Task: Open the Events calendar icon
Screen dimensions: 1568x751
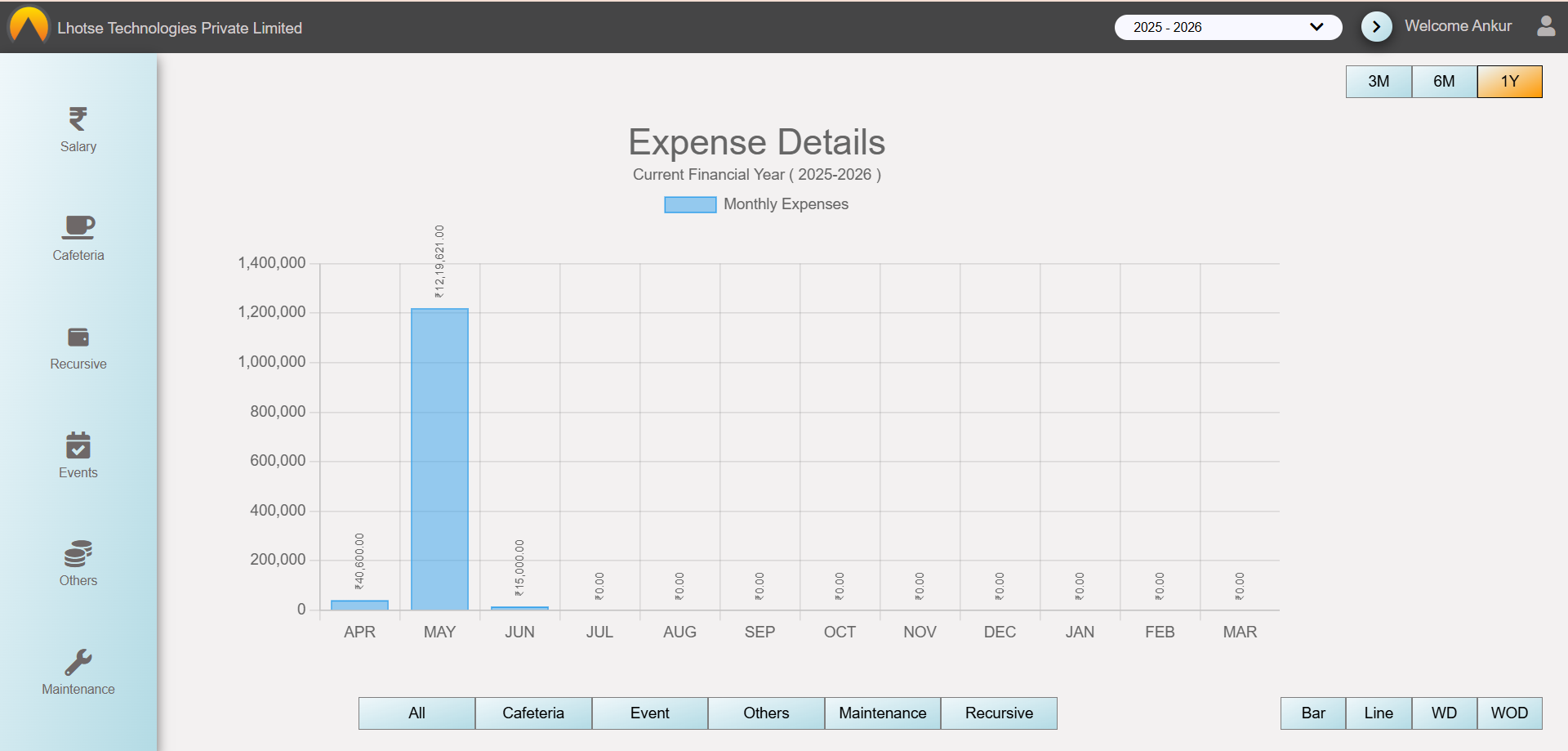Action: (x=78, y=445)
